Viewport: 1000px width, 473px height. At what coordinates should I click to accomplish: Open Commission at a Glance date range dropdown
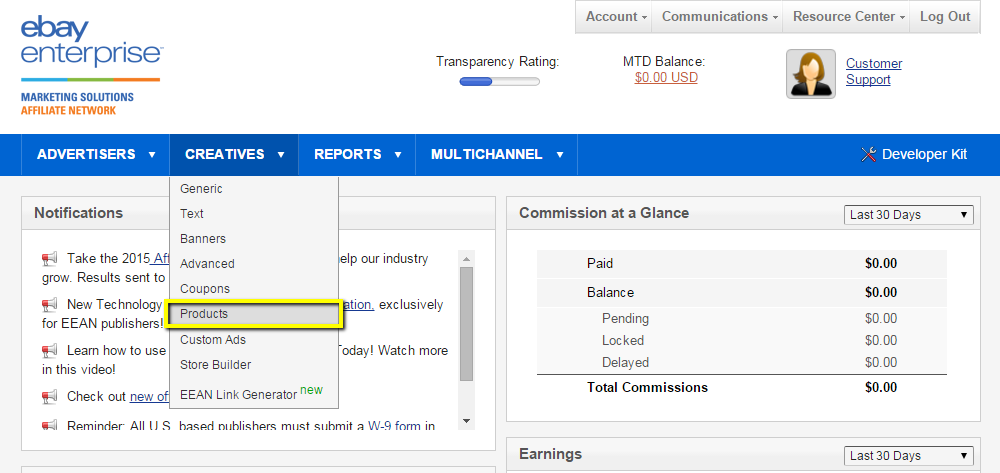909,215
